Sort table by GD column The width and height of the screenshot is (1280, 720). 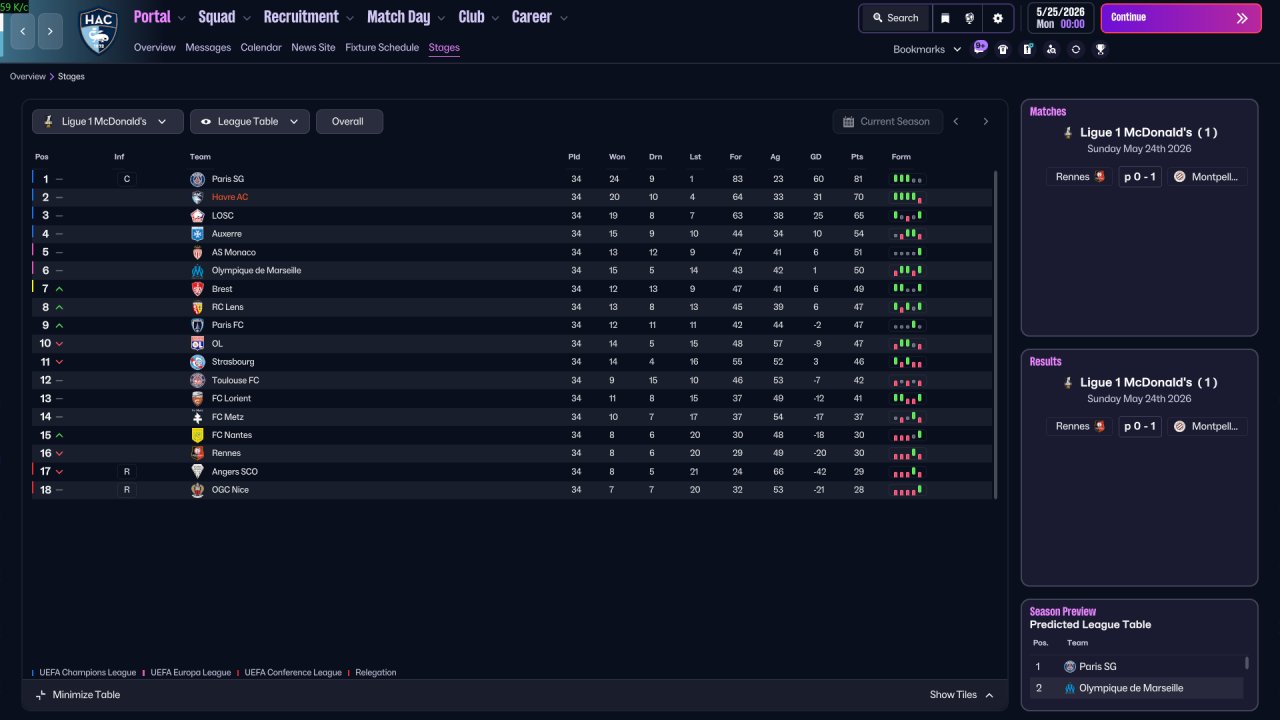pyautogui.click(x=816, y=157)
